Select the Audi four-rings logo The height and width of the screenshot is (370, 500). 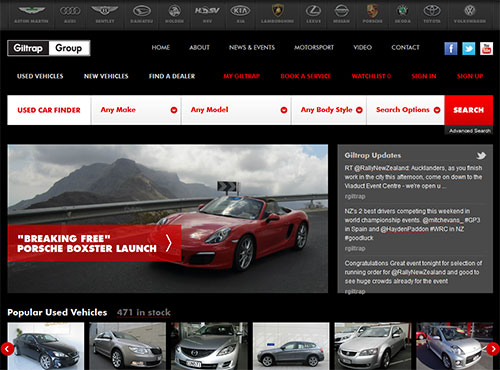point(70,14)
